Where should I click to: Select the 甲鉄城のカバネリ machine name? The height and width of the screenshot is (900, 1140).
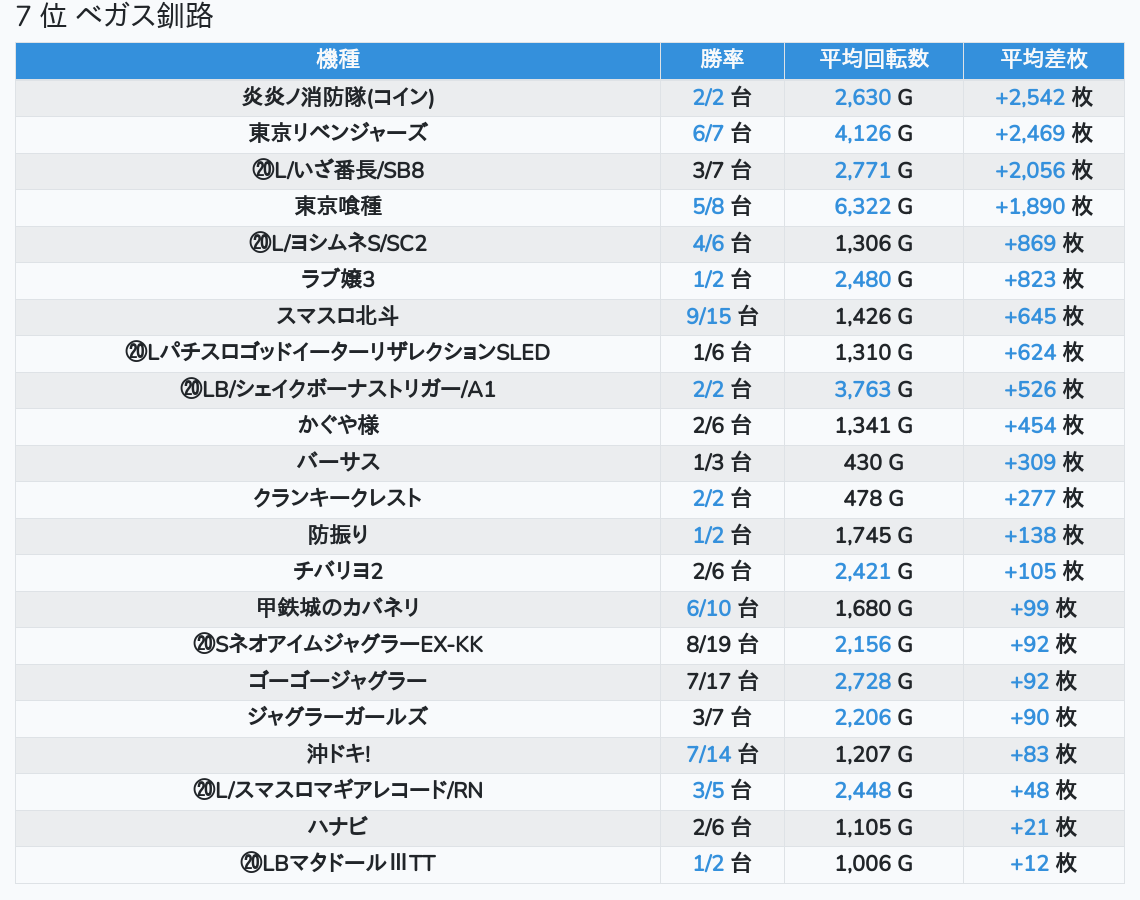coord(338,608)
